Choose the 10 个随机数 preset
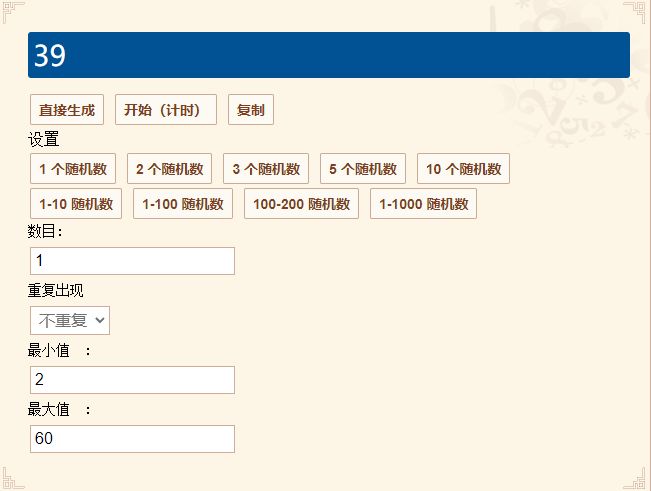Viewport: 651px width, 491px height. coord(463,169)
